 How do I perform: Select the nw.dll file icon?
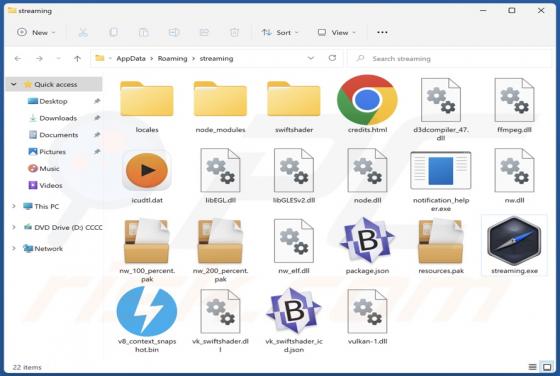(514, 170)
